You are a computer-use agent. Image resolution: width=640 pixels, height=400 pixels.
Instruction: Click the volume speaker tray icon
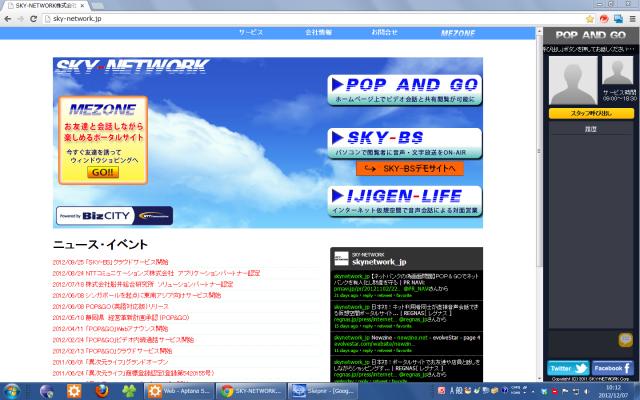pyautogui.click(x=586, y=391)
